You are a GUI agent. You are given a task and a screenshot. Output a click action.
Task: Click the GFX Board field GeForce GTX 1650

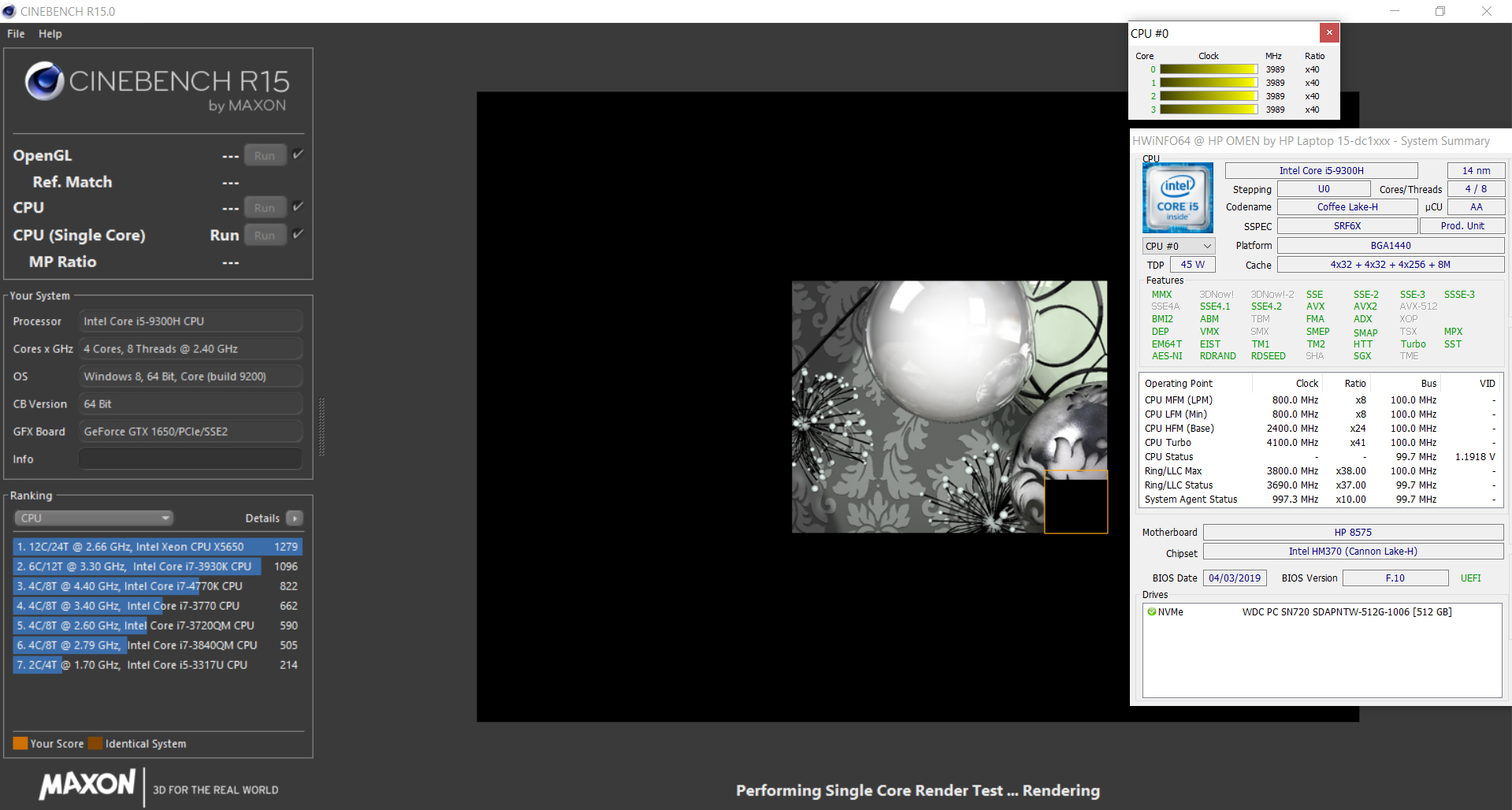tap(191, 432)
